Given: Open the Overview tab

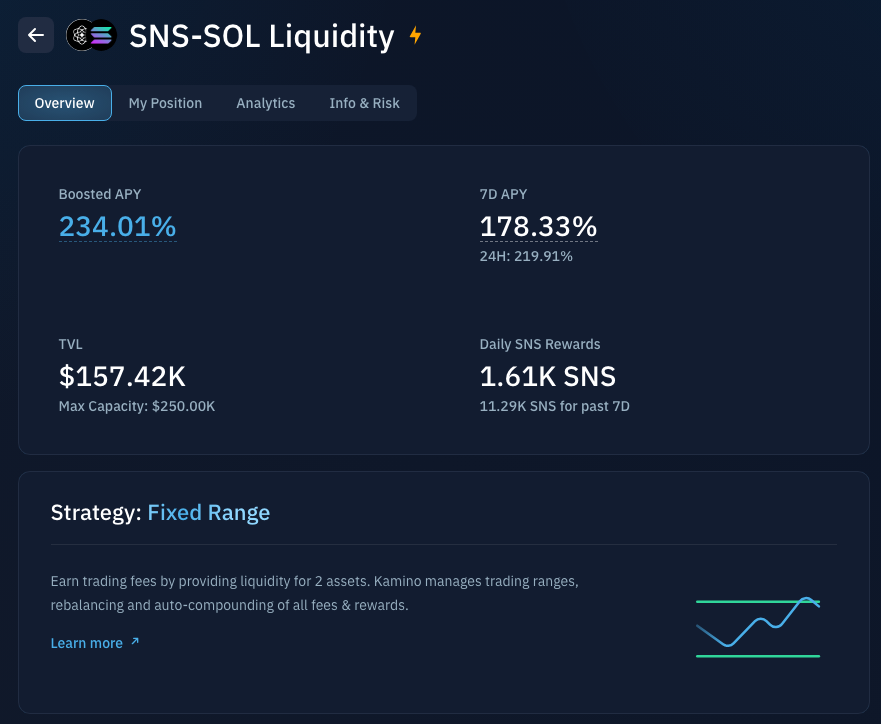Looking at the screenshot, I should (65, 103).
